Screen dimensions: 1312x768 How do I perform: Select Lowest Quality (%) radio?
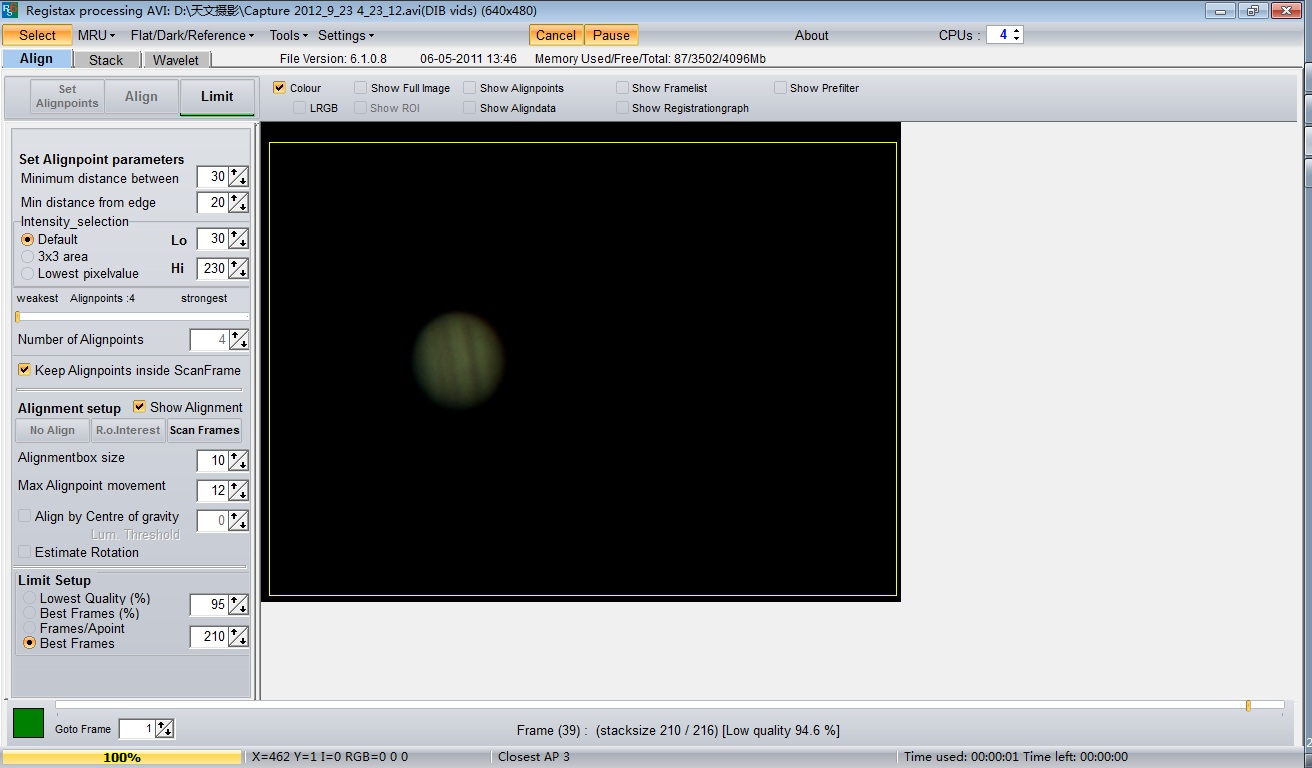pos(29,598)
